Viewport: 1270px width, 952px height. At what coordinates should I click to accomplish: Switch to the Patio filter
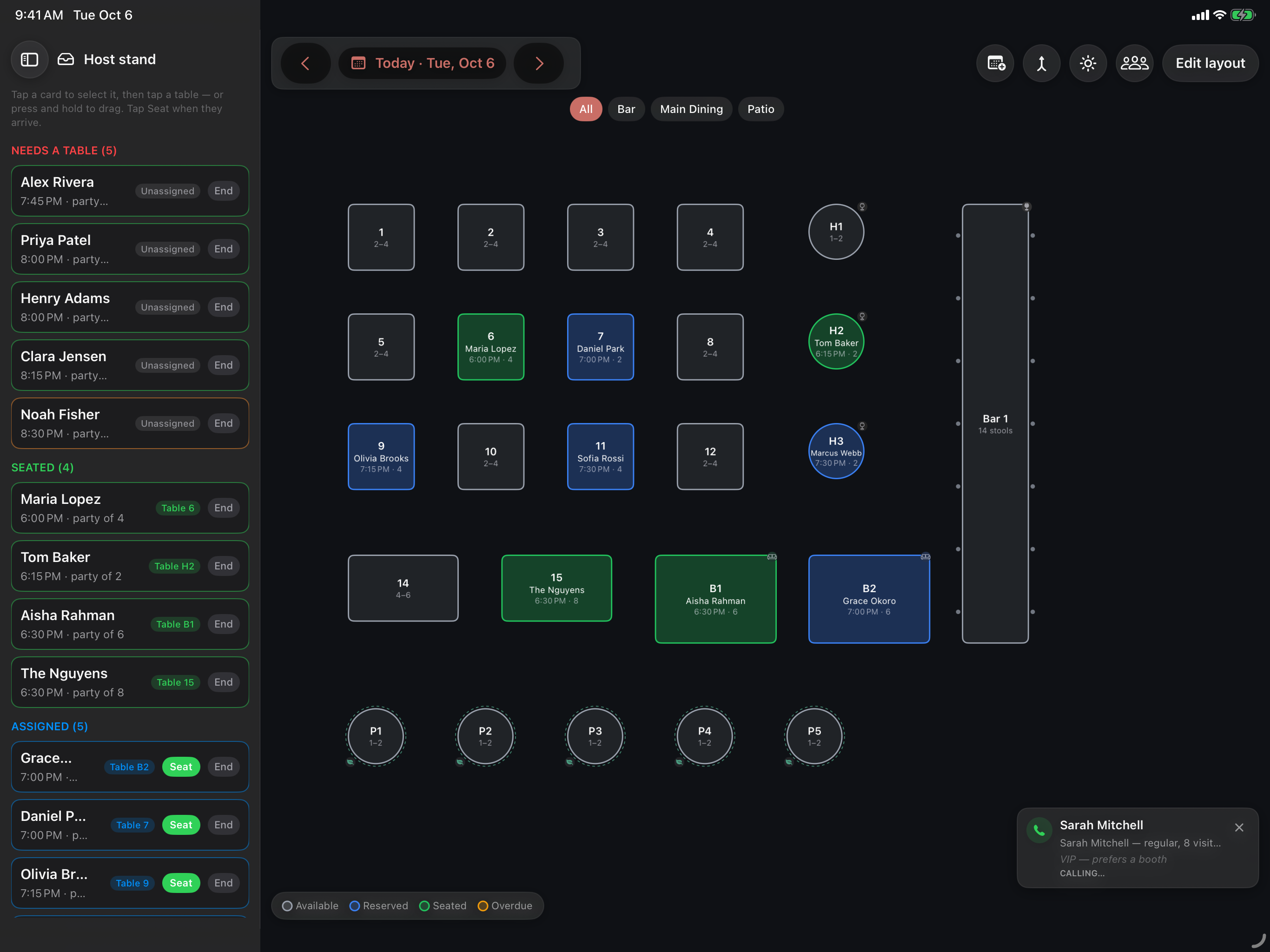click(x=761, y=109)
